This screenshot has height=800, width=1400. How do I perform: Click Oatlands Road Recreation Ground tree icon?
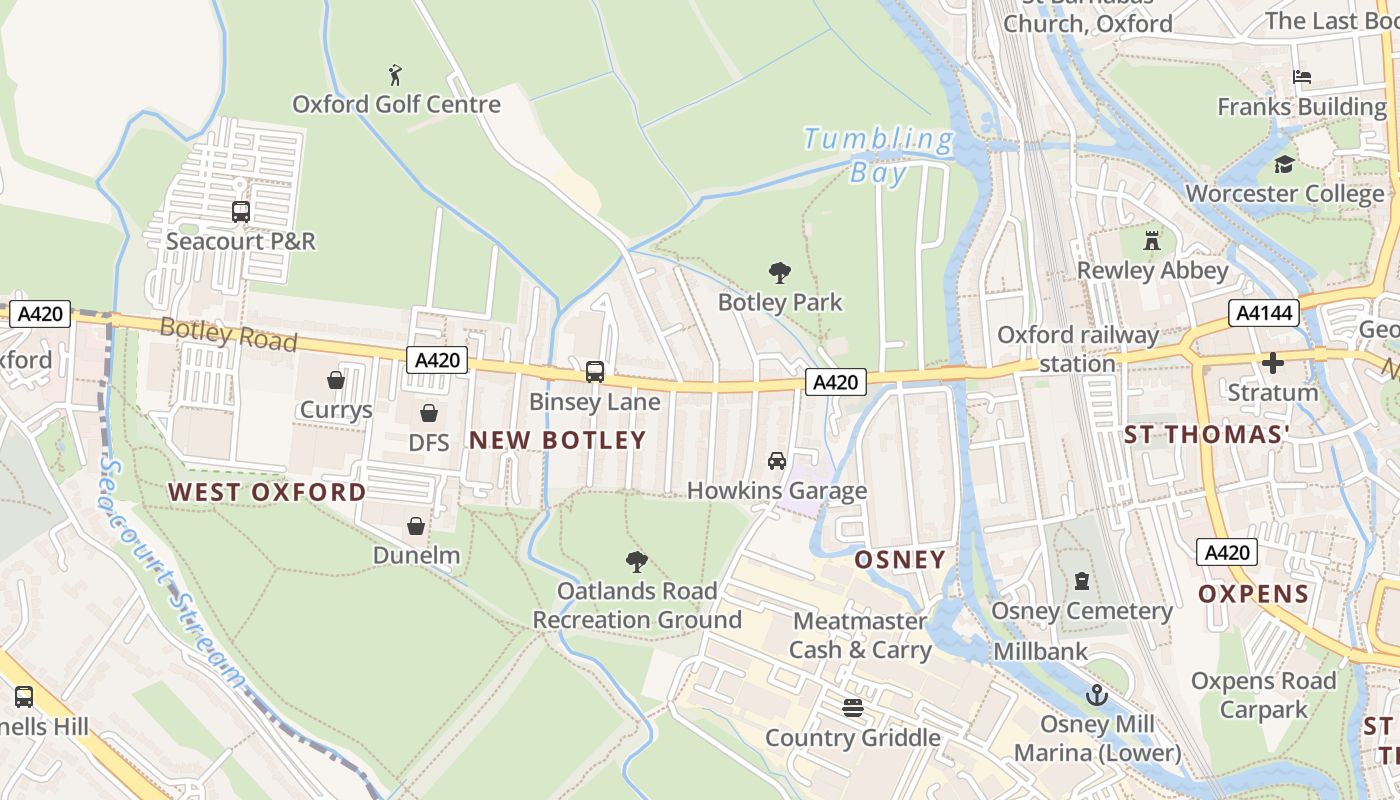(637, 561)
